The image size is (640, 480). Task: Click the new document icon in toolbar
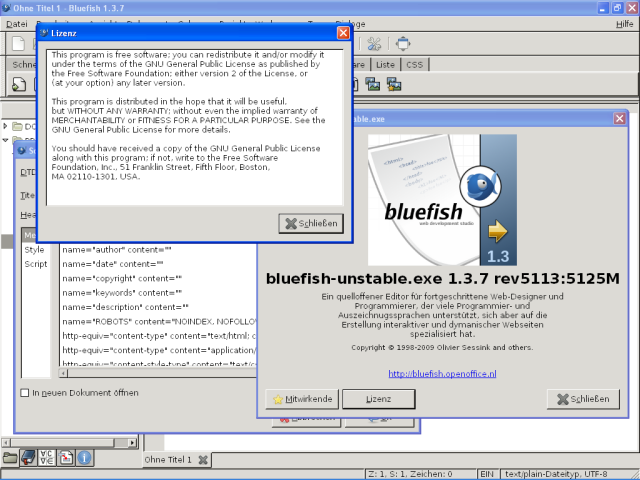point(18,44)
